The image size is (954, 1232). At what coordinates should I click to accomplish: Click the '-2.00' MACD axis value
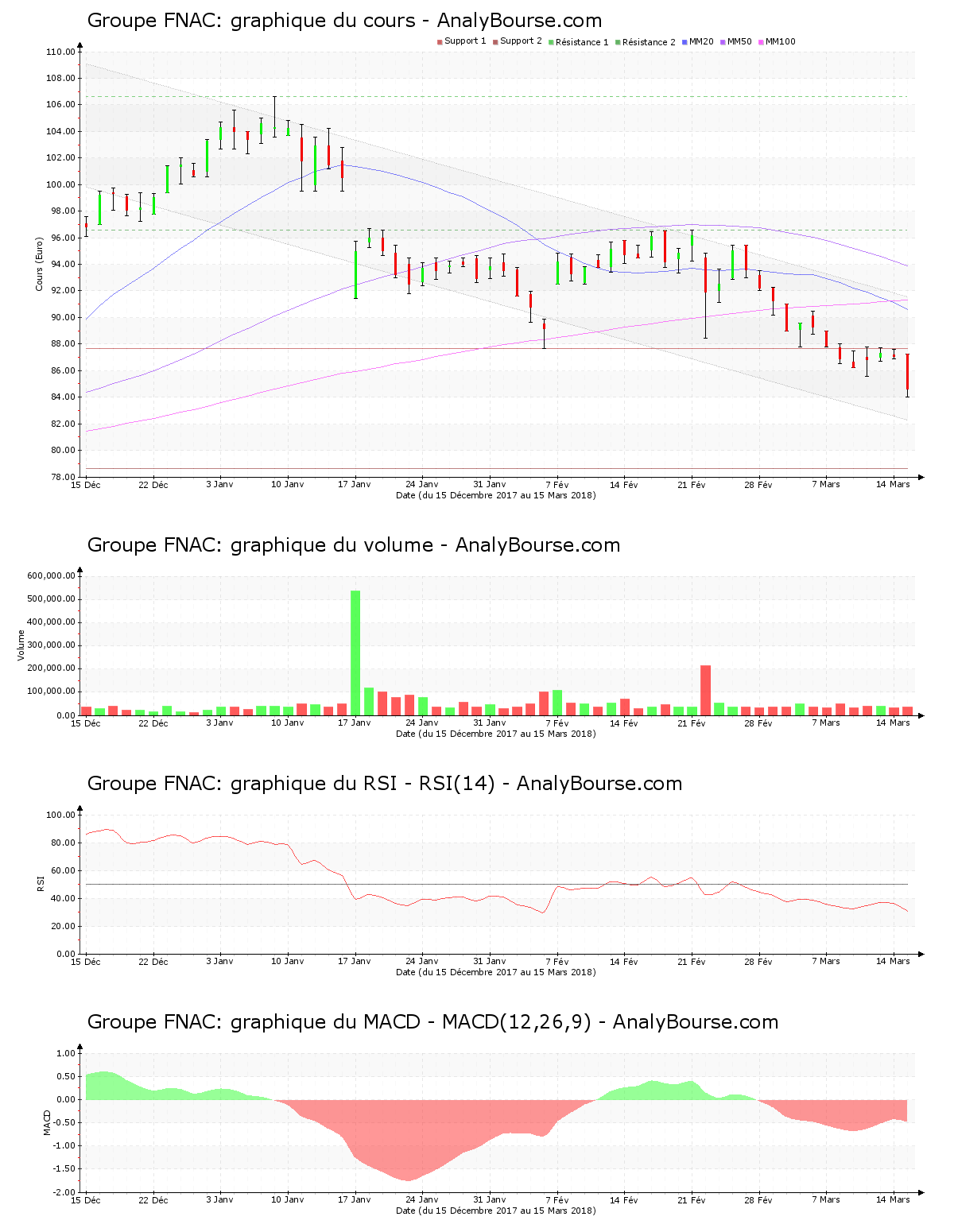click(63, 1192)
